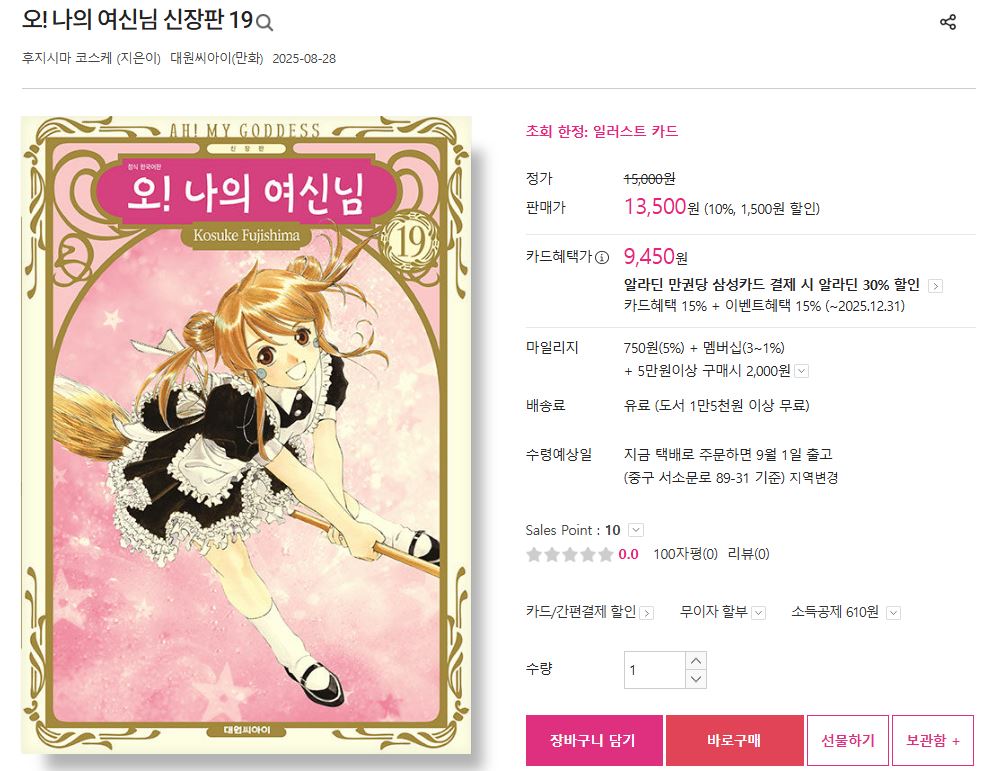
Task: Add to wishlist with 보관함 + button
Action: (933, 740)
